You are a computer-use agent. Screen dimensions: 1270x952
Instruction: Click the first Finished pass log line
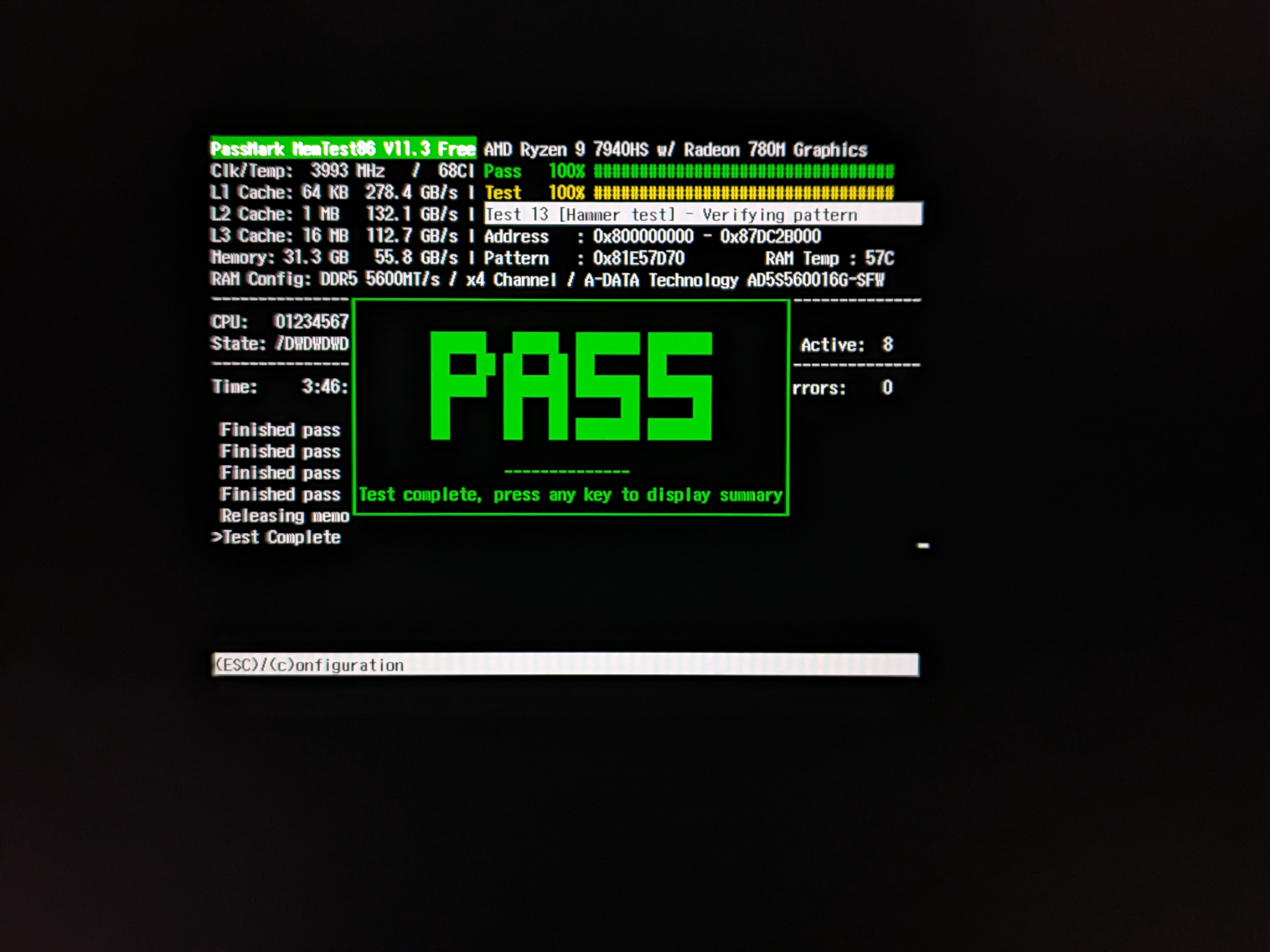[x=280, y=430]
